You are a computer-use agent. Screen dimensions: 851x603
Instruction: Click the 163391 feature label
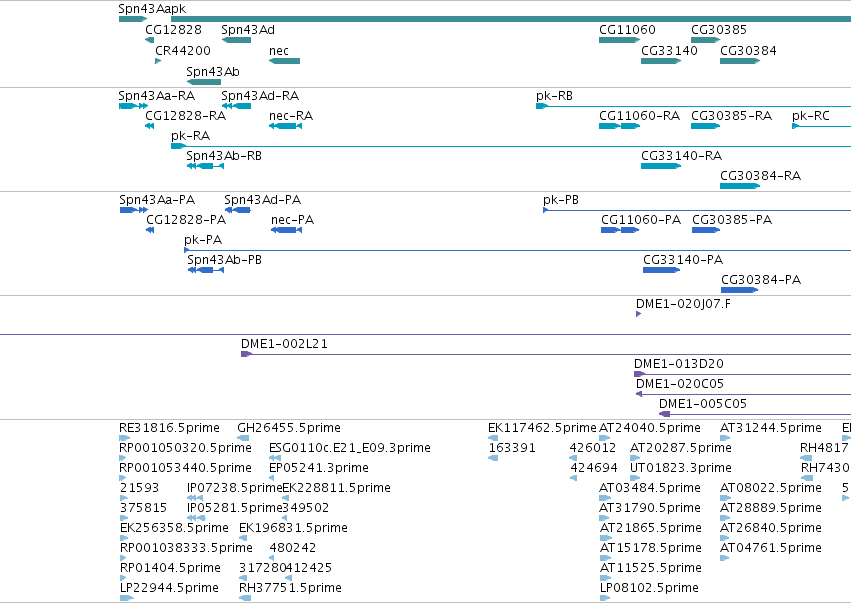click(x=512, y=448)
